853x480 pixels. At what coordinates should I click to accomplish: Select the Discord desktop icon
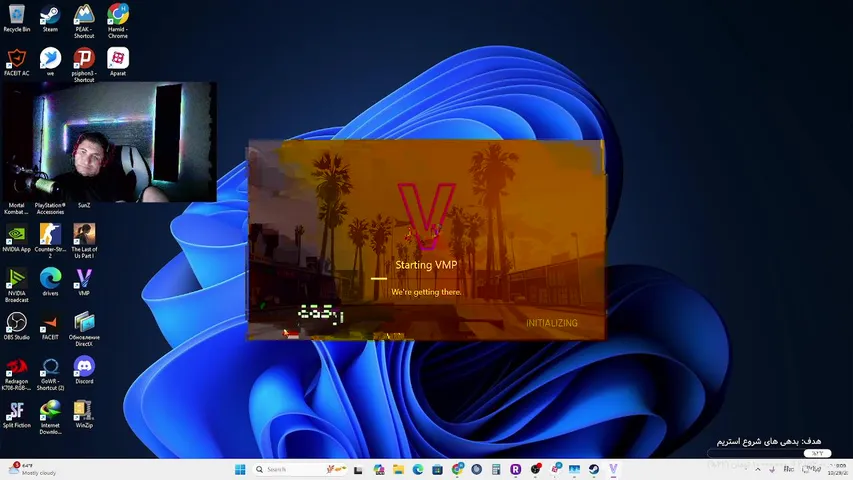(x=84, y=370)
